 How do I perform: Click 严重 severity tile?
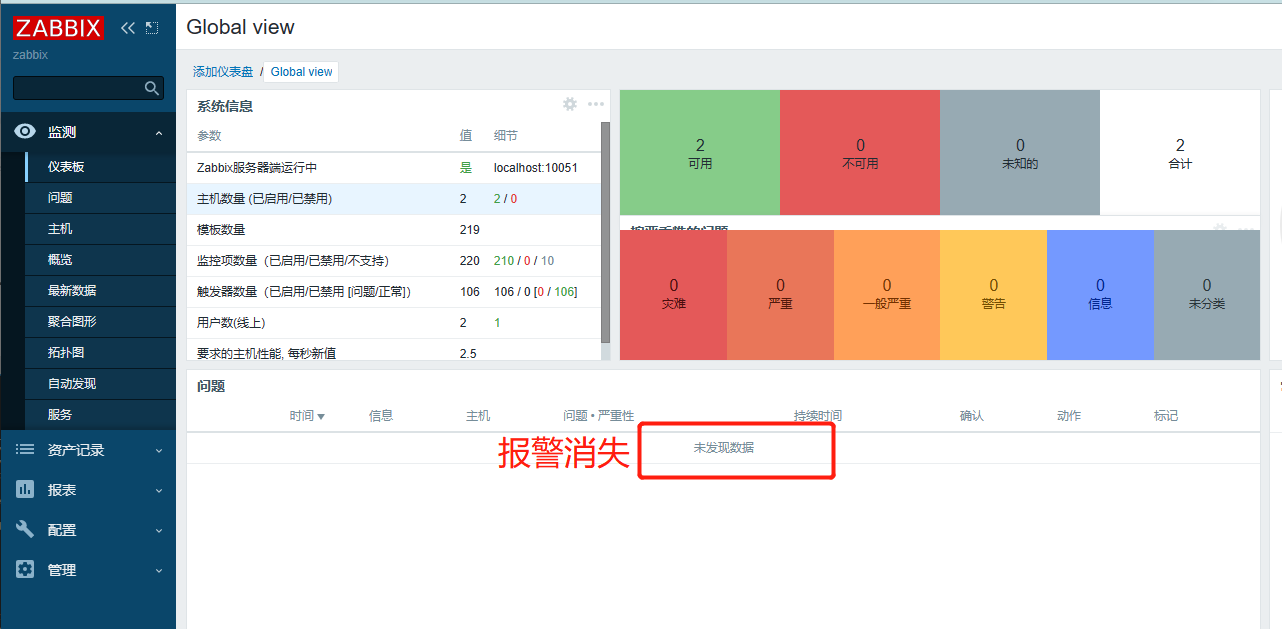[780, 294]
